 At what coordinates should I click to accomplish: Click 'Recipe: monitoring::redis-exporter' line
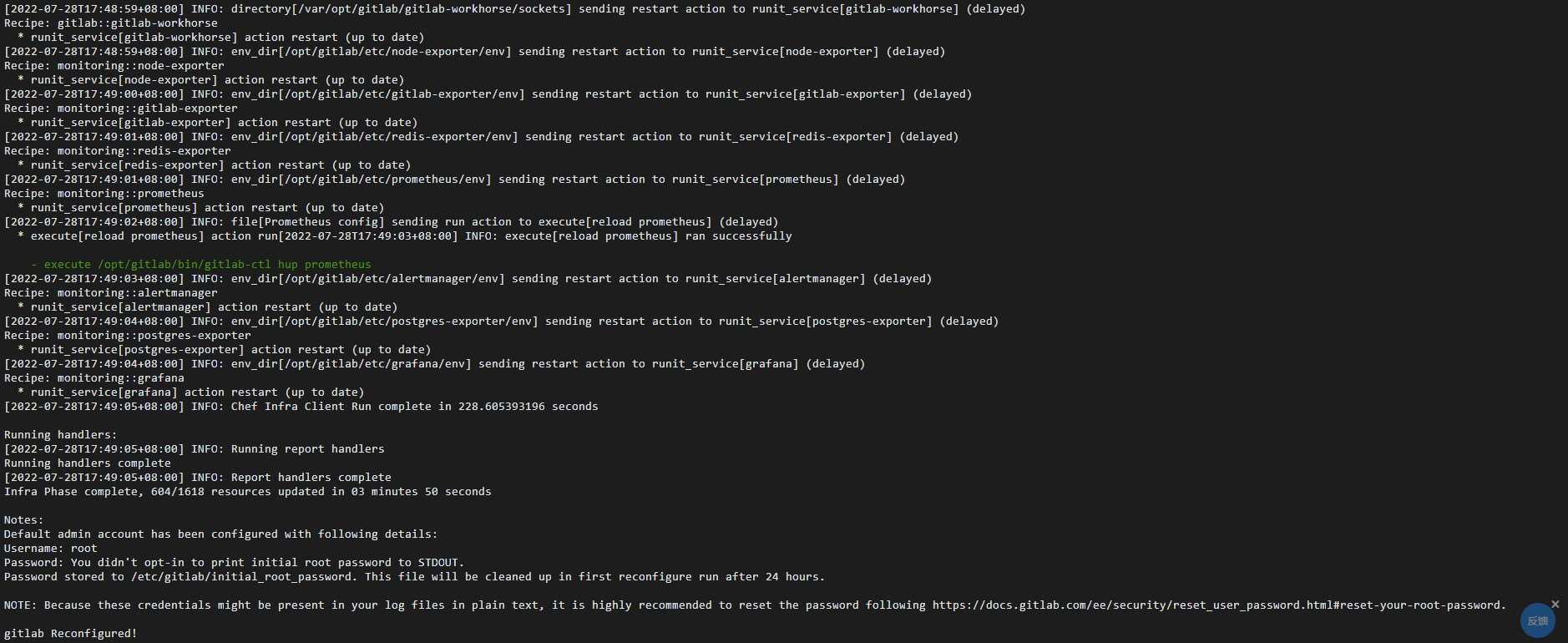pyautogui.click(x=118, y=151)
